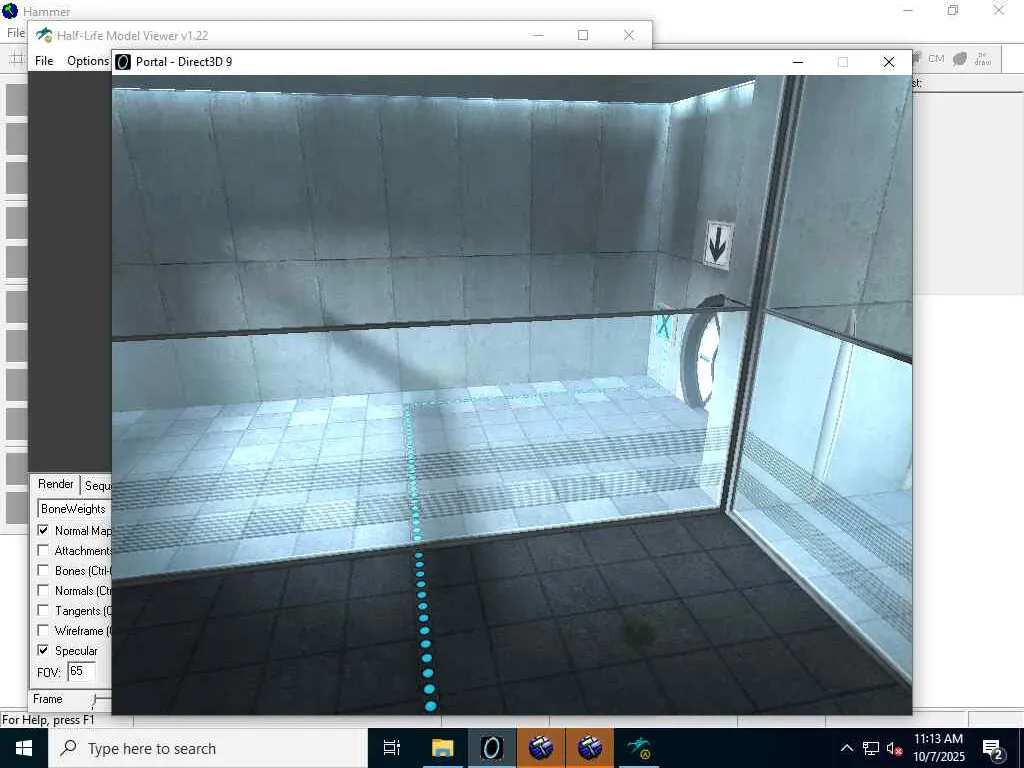This screenshot has width=1024, height=768.
Task: Open the BoneWeights dropdown
Action: (74, 509)
